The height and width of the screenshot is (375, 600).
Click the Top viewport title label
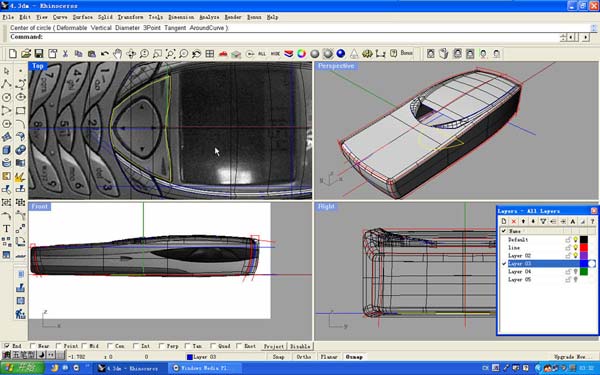tap(38, 66)
